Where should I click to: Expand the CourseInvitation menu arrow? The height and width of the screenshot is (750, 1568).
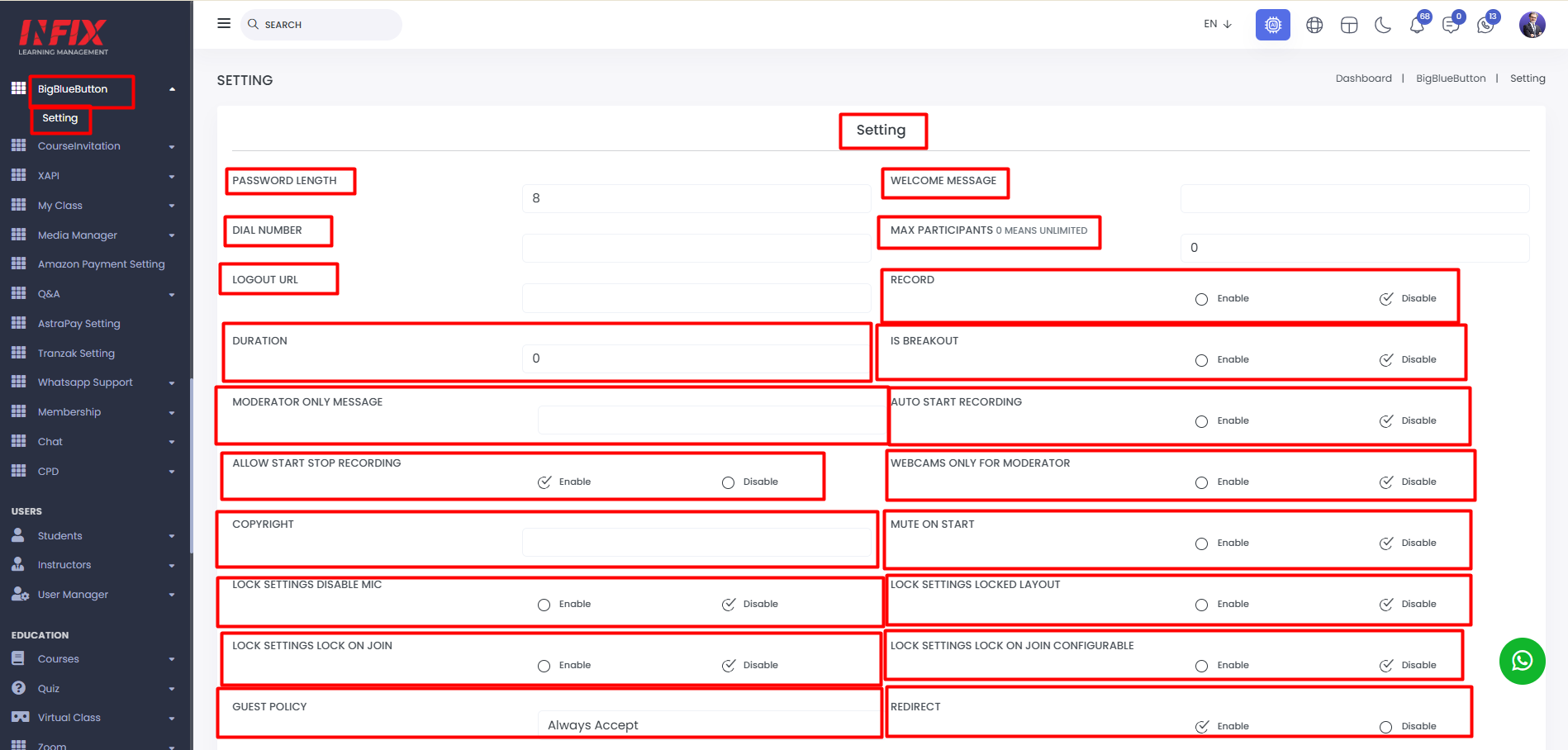[172, 147]
